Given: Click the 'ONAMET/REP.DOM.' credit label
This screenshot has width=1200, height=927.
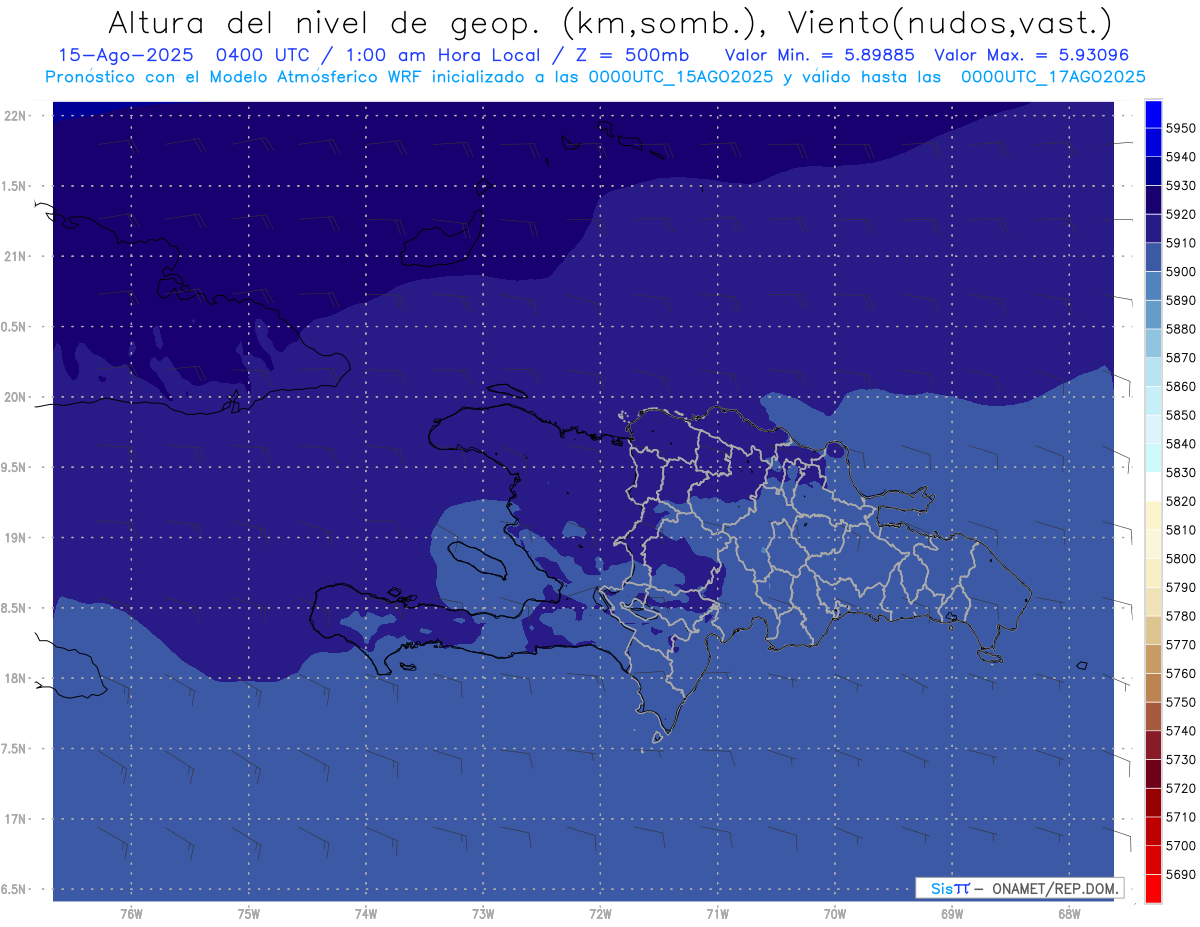Looking at the screenshot, I should click(x=1055, y=888).
